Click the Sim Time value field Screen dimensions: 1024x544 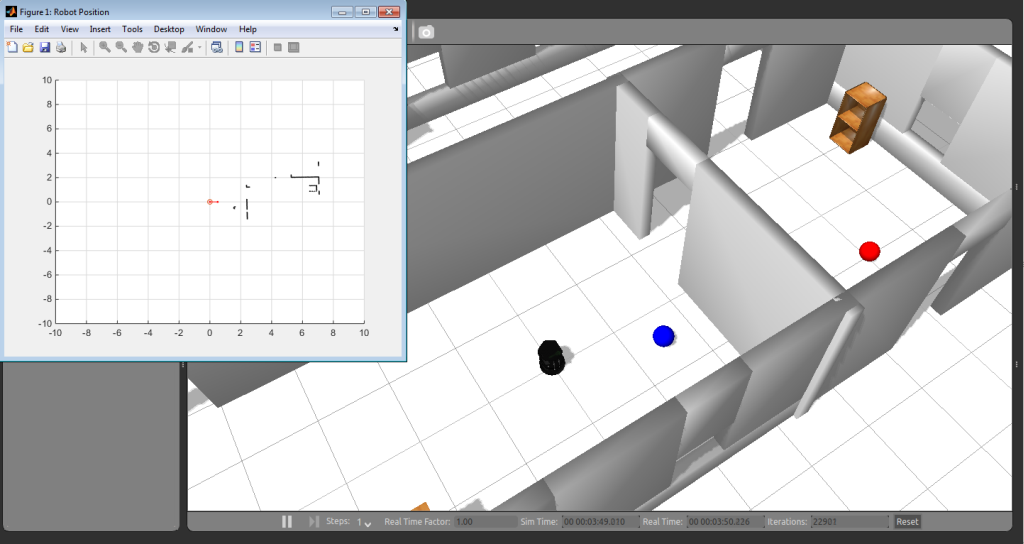[x=601, y=522]
